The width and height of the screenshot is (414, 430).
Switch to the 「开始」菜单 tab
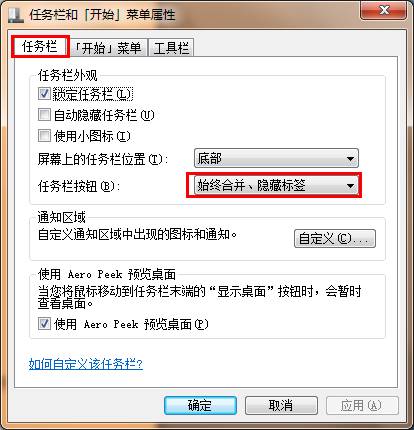click(108, 48)
